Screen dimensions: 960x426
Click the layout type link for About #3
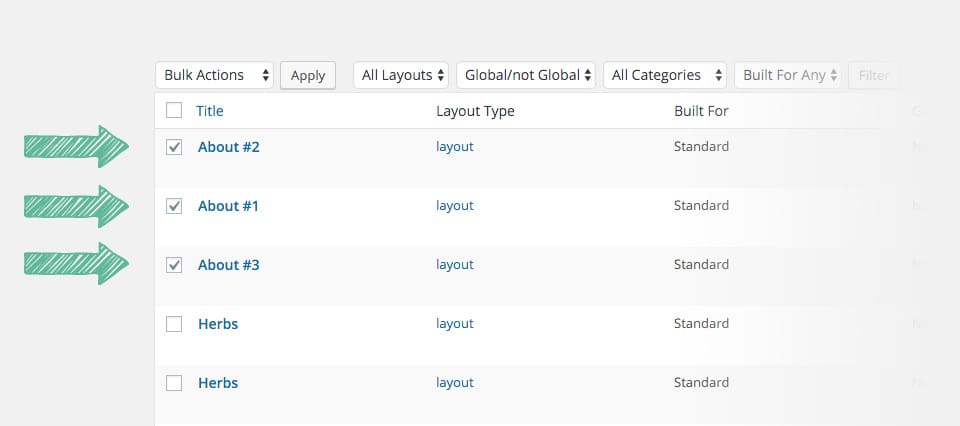454,265
